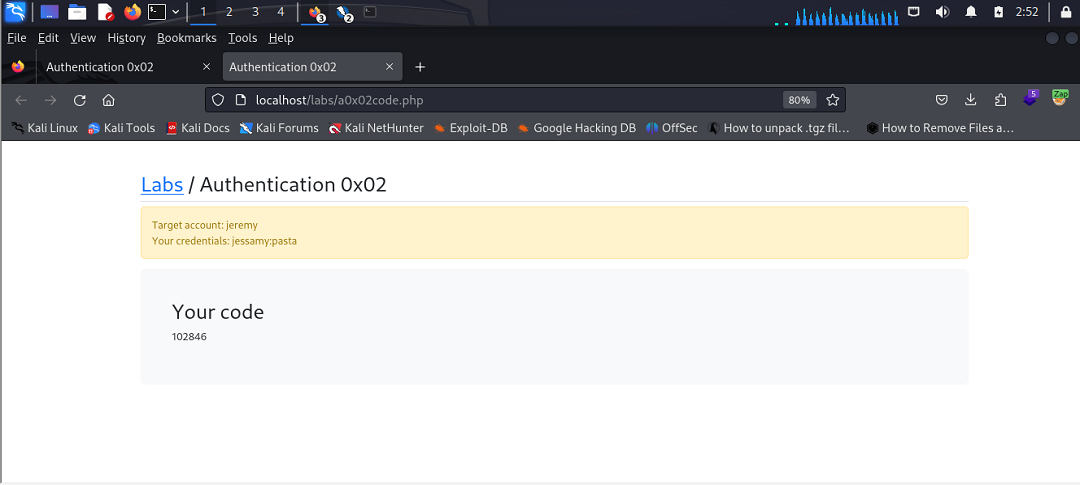
Task: Open the File menu
Action: [17, 38]
